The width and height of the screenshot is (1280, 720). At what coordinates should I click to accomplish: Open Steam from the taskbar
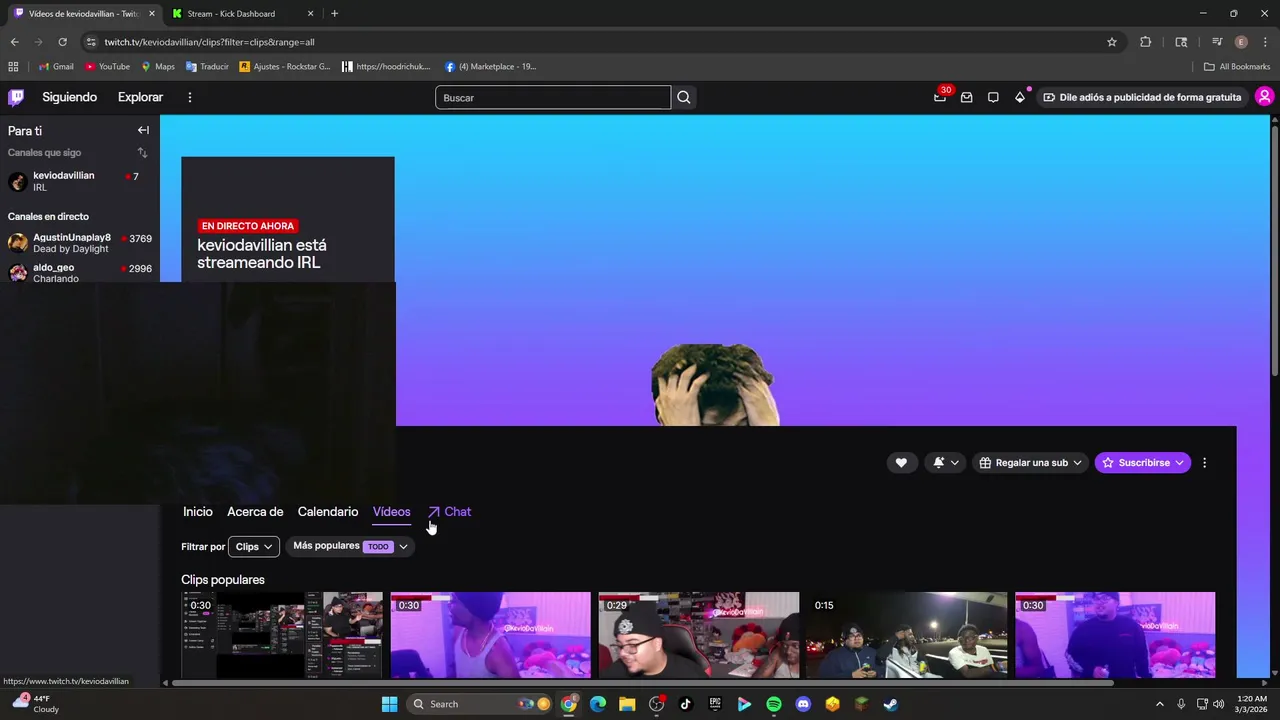tap(890, 704)
